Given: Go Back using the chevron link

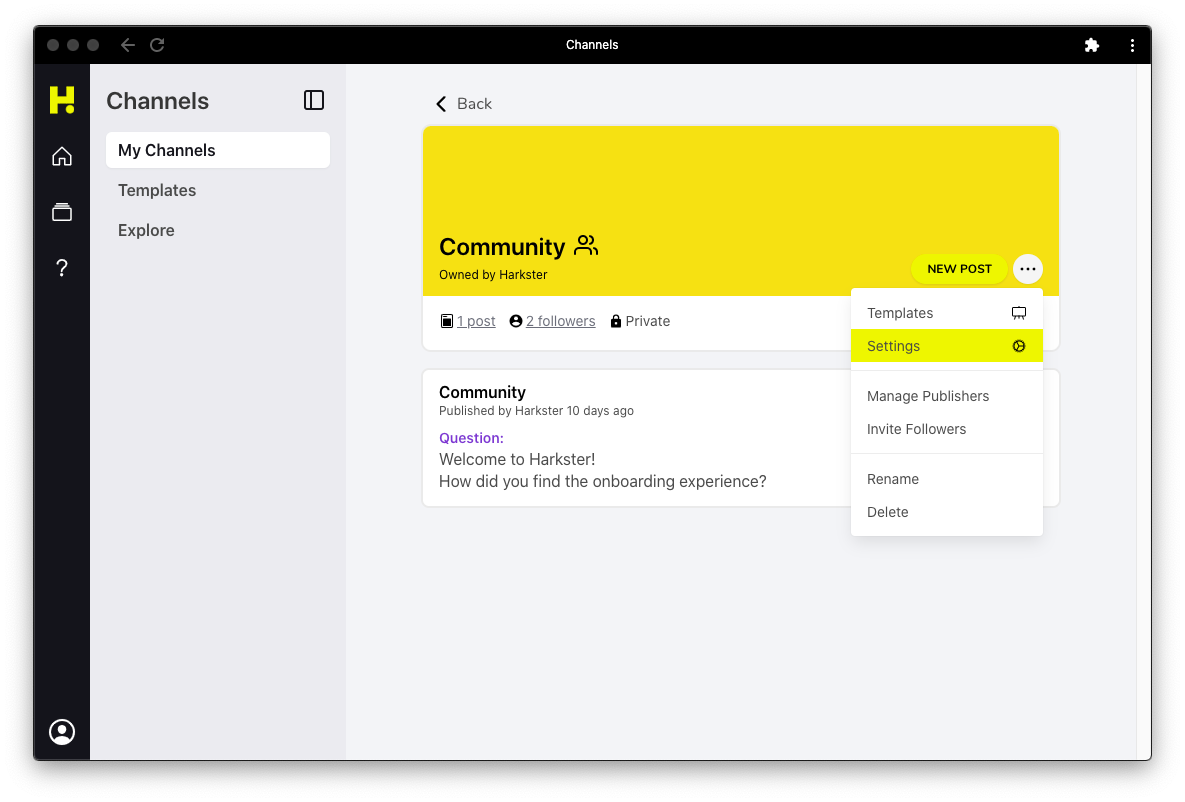Looking at the screenshot, I should (463, 104).
